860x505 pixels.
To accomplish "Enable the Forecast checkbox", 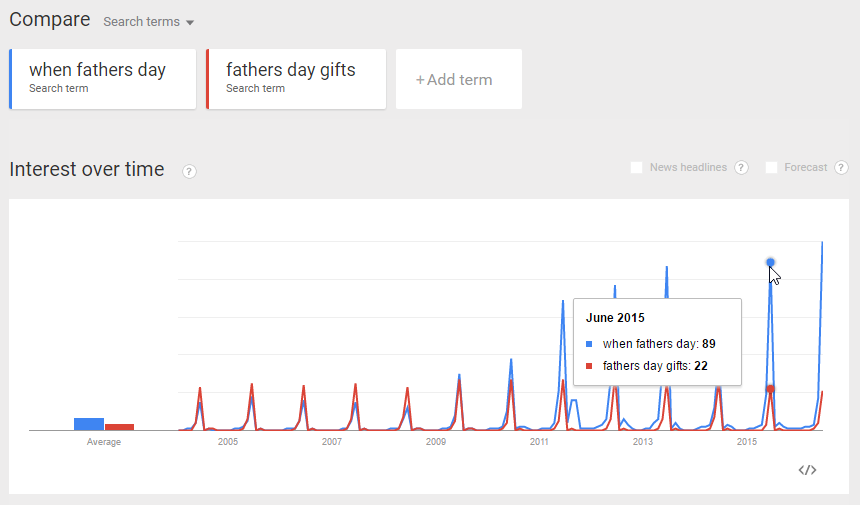I will click(x=771, y=167).
